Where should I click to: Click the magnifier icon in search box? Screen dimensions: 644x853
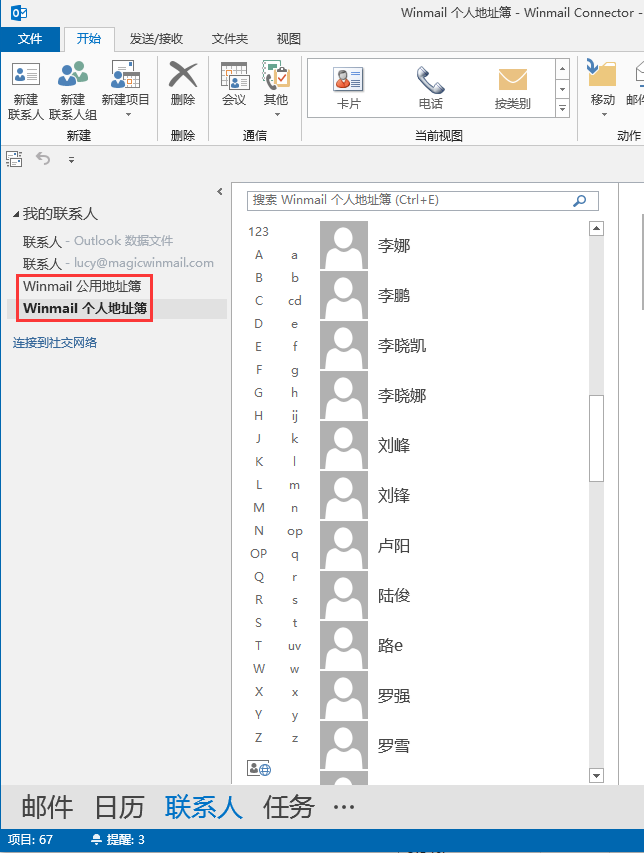tap(579, 201)
